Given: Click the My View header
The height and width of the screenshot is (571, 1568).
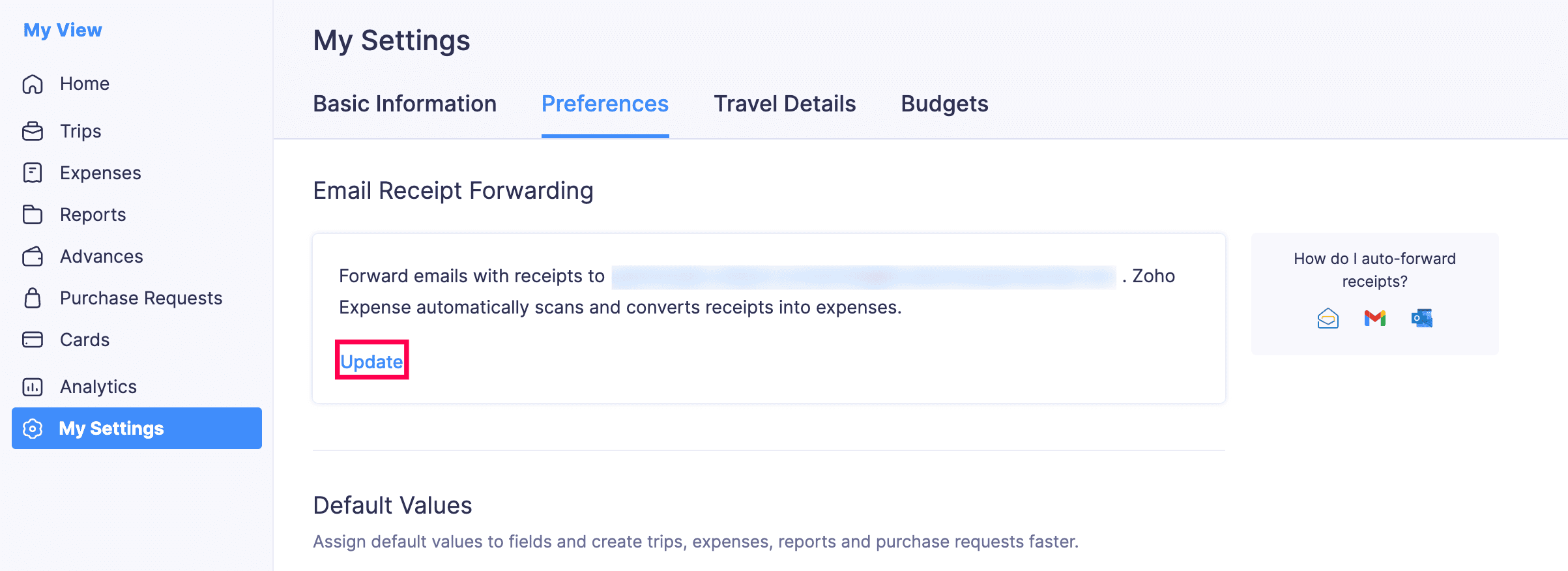Looking at the screenshot, I should 63,30.
